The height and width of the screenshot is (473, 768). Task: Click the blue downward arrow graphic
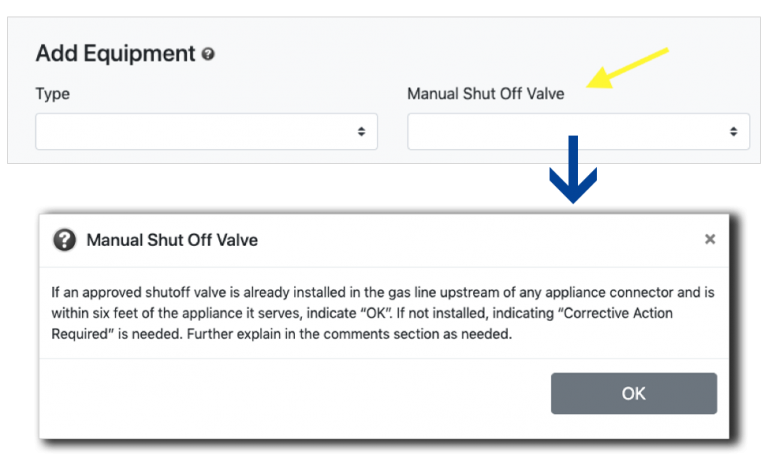[x=573, y=170]
